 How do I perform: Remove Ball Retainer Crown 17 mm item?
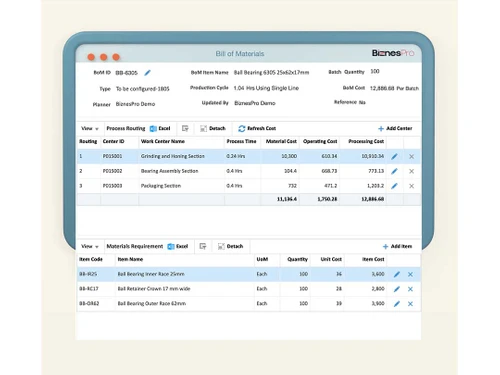pyautogui.click(x=410, y=289)
